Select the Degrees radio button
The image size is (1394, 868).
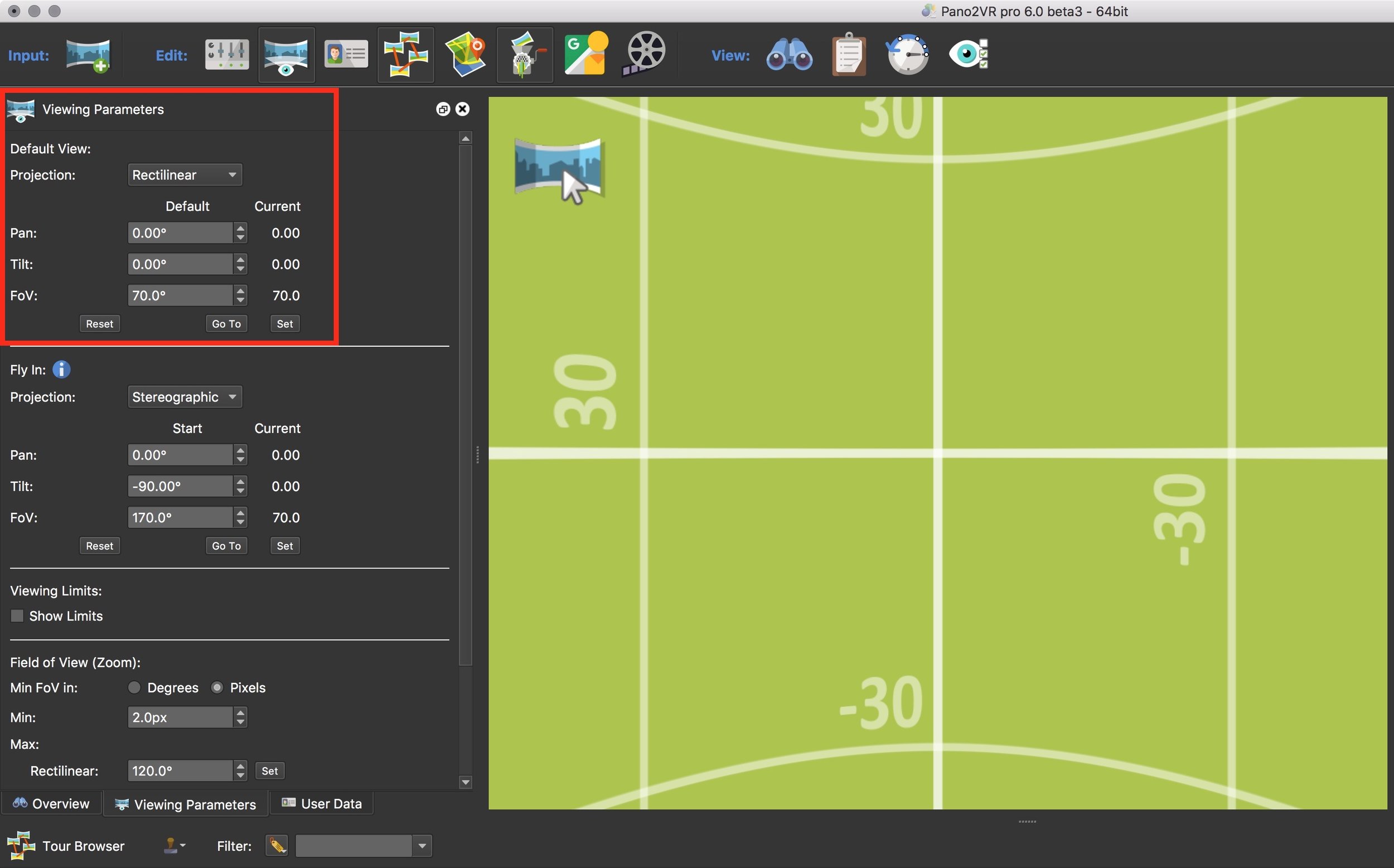point(134,688)
